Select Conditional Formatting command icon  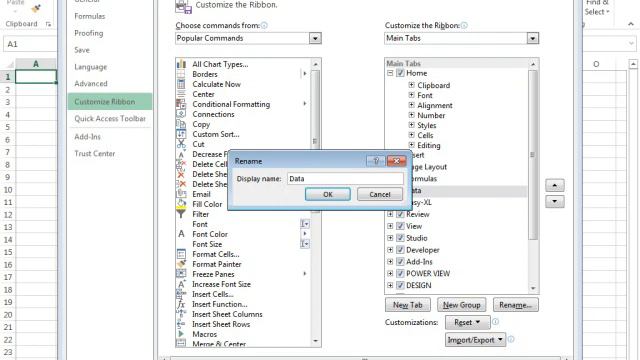[181, 104]
